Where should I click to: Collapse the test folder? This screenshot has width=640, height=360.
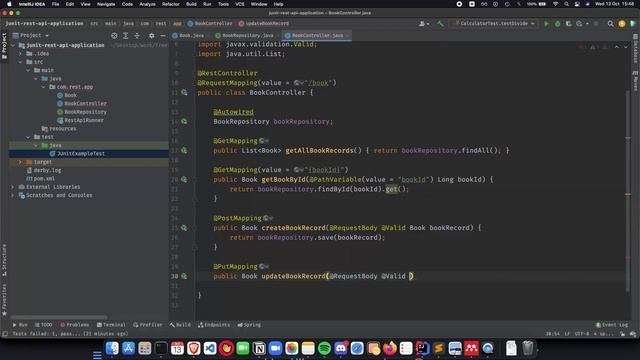28,137
